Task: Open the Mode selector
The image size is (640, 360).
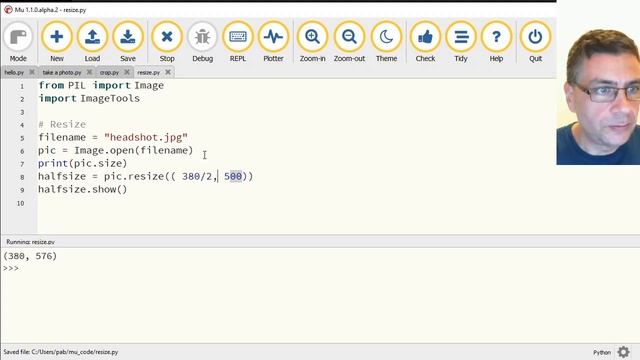Action: click(x=18, y=42)
